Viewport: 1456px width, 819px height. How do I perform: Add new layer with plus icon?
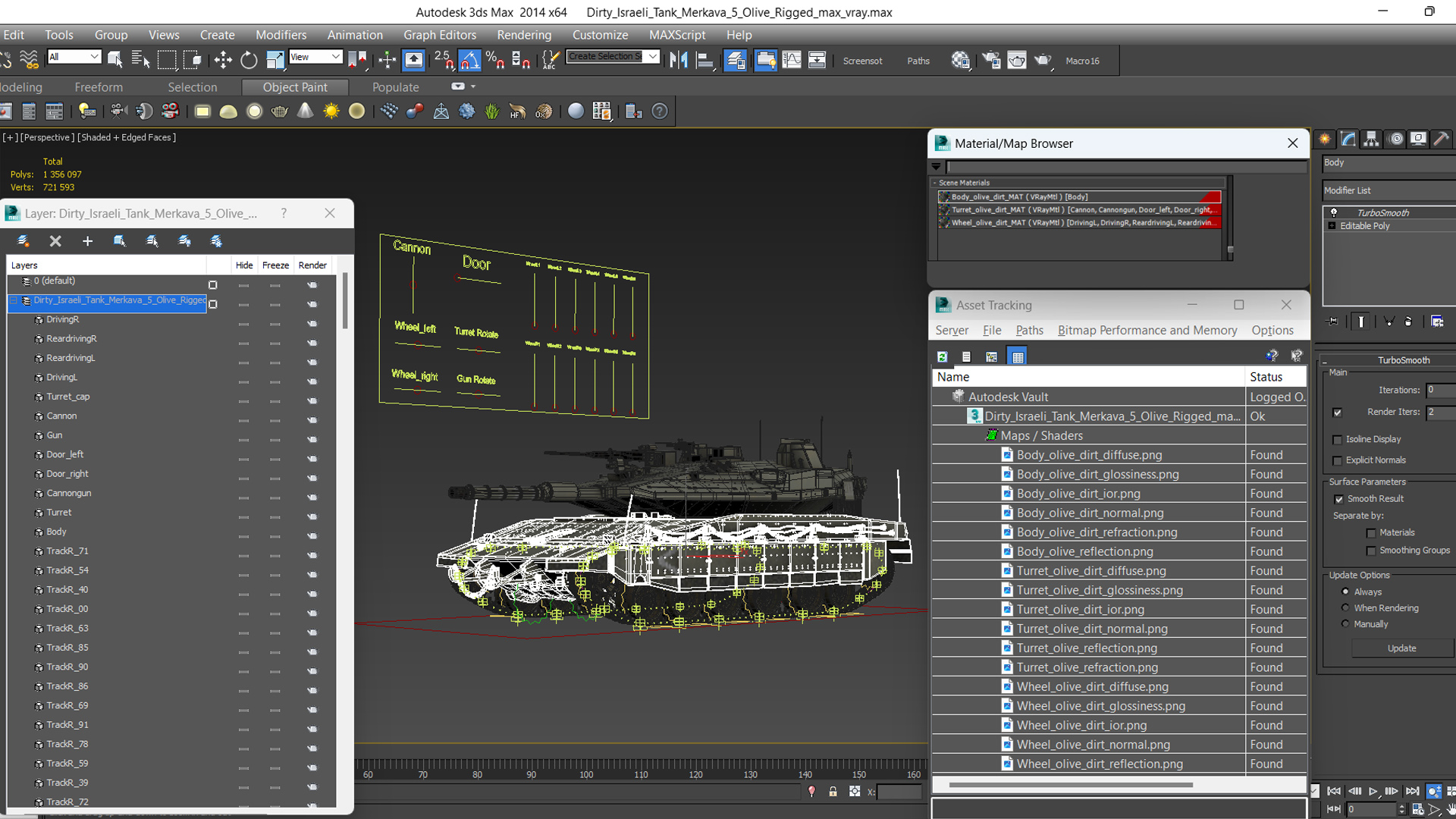(87, 241)
